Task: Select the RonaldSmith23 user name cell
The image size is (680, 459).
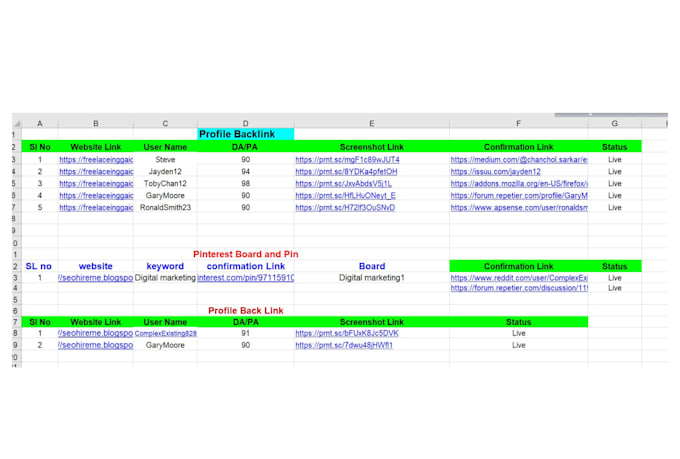Action: [x=165, y=207]
